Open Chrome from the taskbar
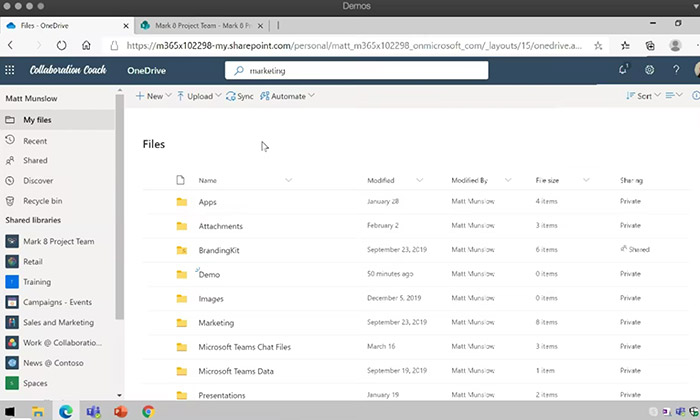The image size is (700, 420). pos(148,411)
